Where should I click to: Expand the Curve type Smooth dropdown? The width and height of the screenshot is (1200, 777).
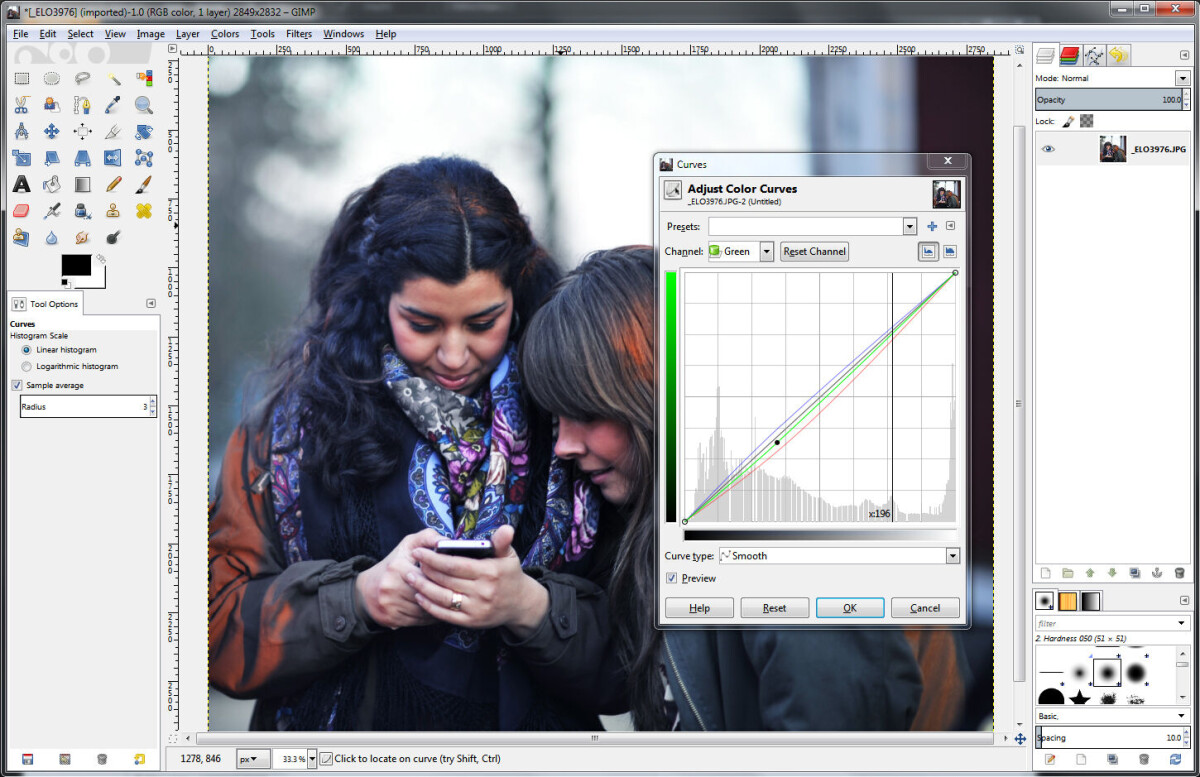point(952,556)
